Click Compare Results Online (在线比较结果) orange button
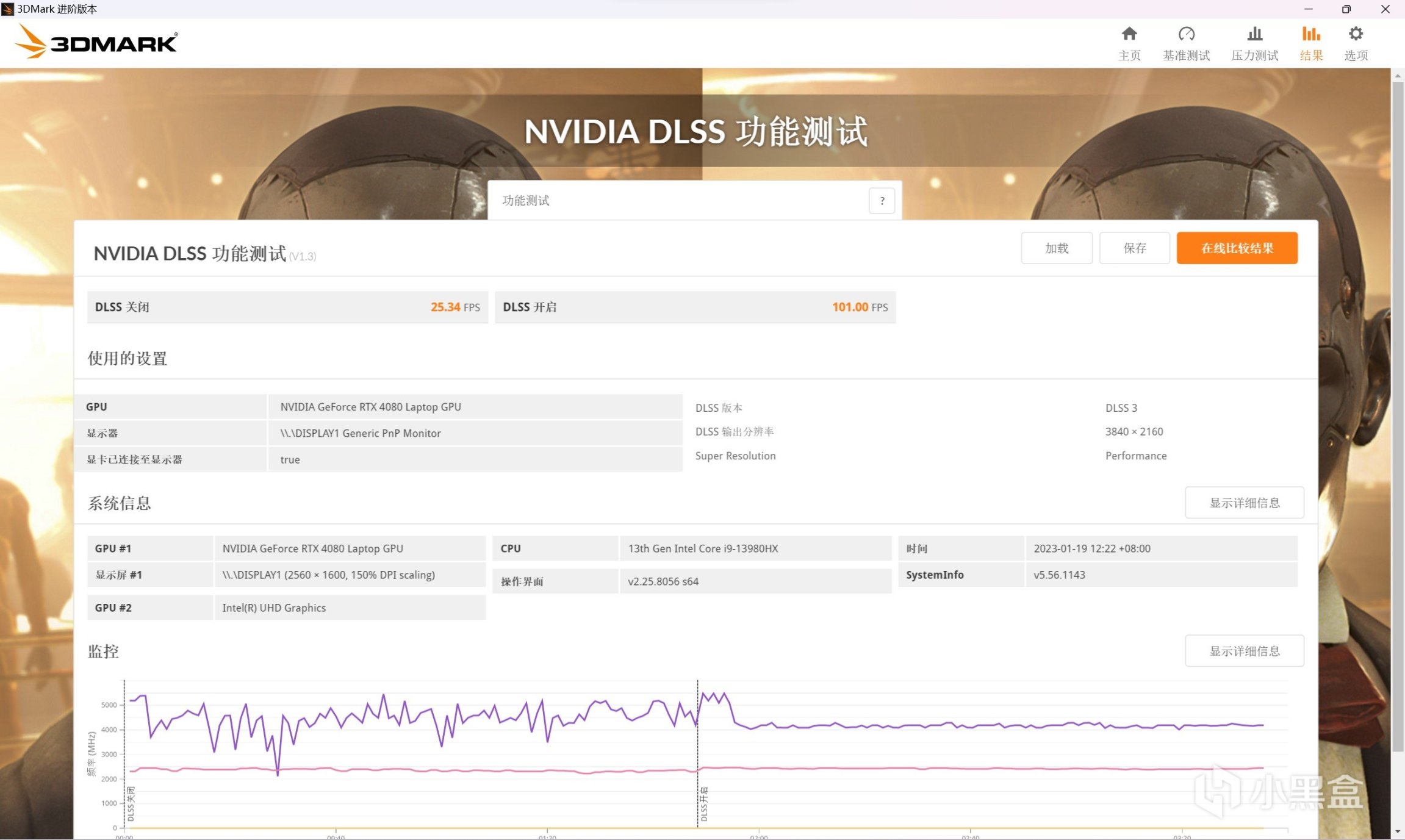The image size is (1405, 840). click(1237, 248)
